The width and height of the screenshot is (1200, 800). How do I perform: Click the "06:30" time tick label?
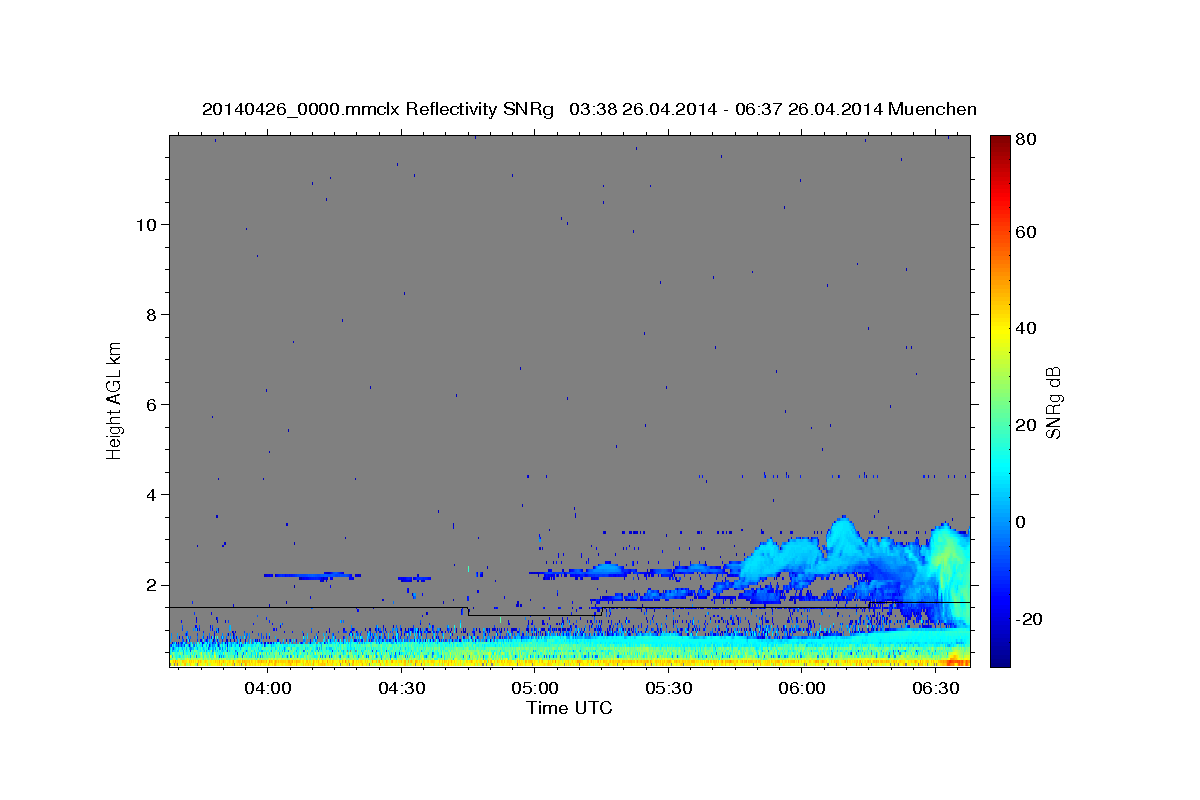(936, 688)
